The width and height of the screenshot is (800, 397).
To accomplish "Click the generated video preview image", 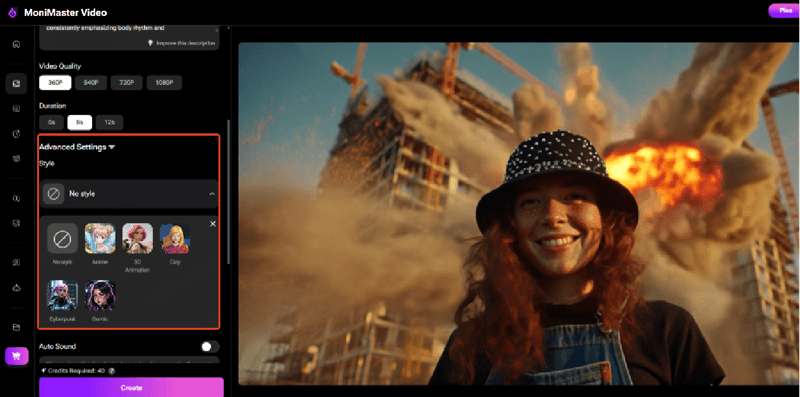I will 518,213.
